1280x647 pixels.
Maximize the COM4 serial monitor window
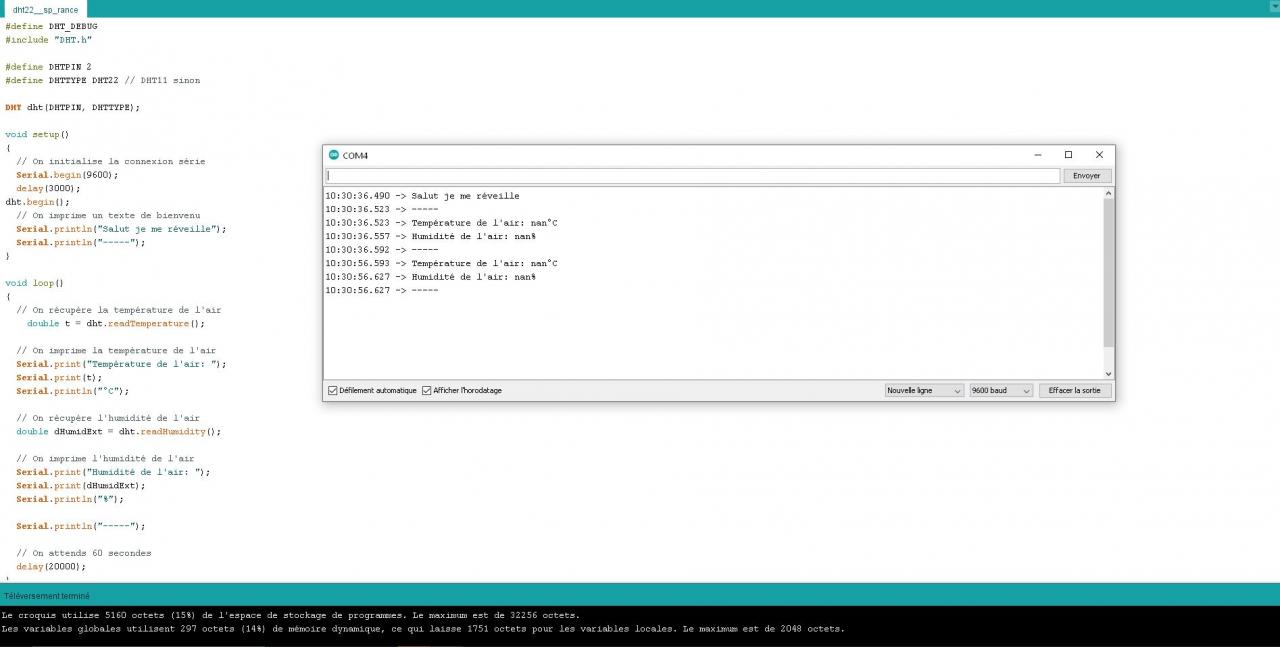[1068, 155]
